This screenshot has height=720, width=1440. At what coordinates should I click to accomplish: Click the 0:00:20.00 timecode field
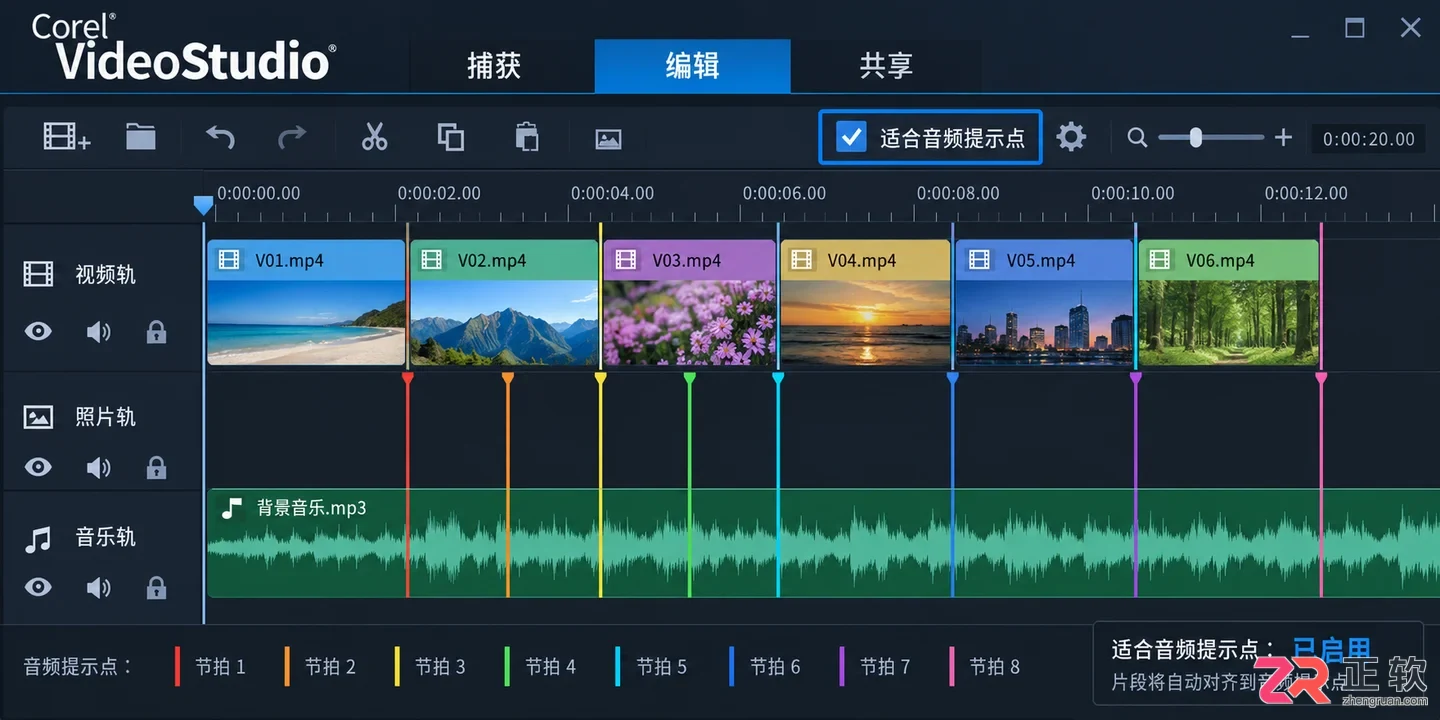click(1369, 139)
